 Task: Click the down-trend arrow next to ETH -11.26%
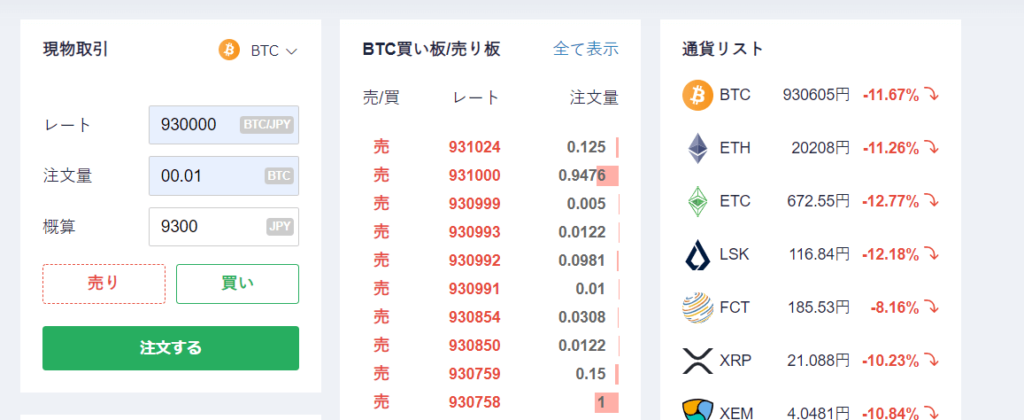[x=932, y=148]
